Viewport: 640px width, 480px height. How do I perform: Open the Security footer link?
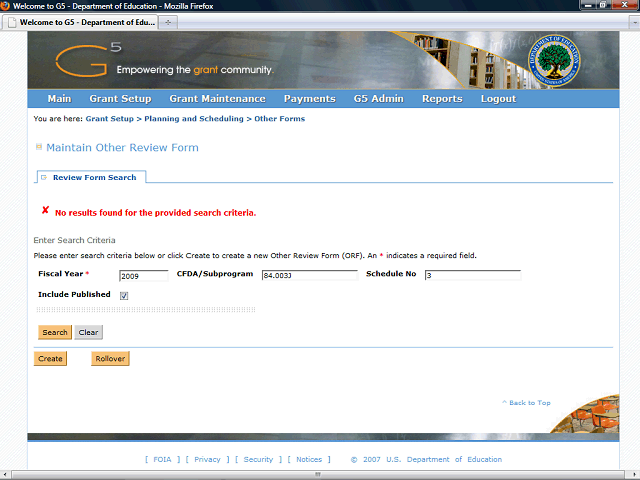tap(258, 460)
